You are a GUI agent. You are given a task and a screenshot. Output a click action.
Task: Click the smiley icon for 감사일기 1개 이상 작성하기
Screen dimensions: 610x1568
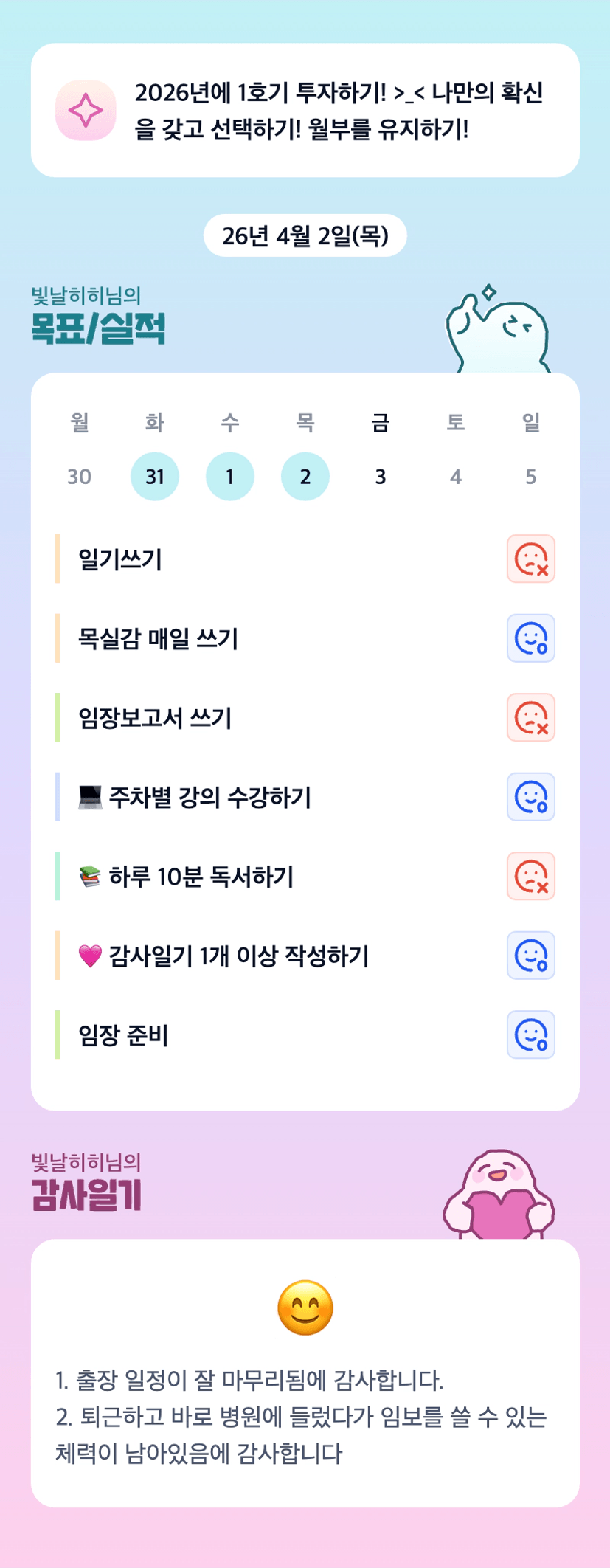point(530,956)
